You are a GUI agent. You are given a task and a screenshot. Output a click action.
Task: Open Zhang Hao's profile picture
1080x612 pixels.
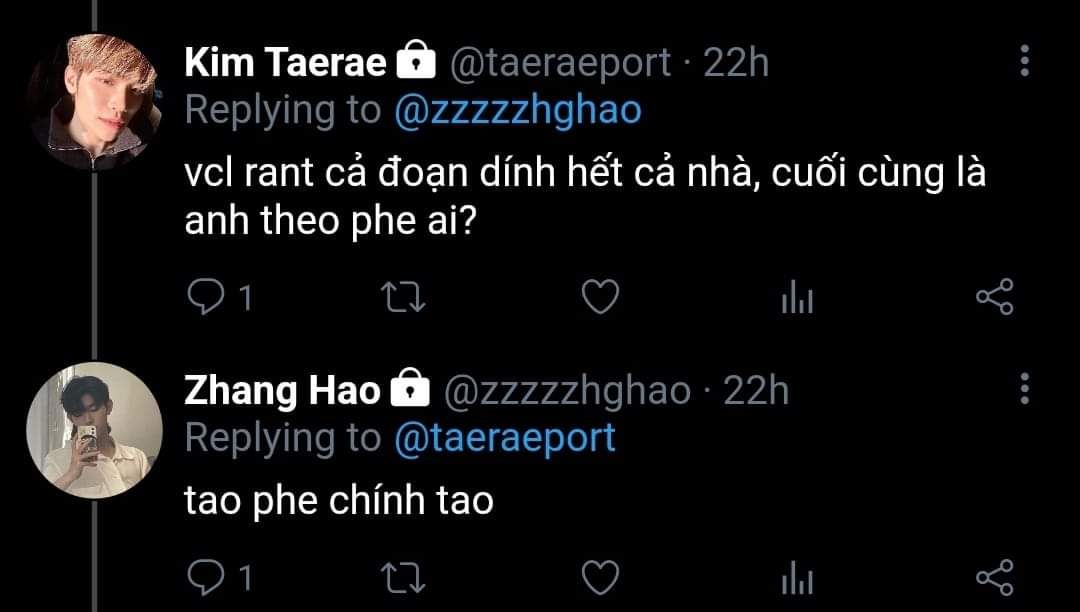(94, 430)
